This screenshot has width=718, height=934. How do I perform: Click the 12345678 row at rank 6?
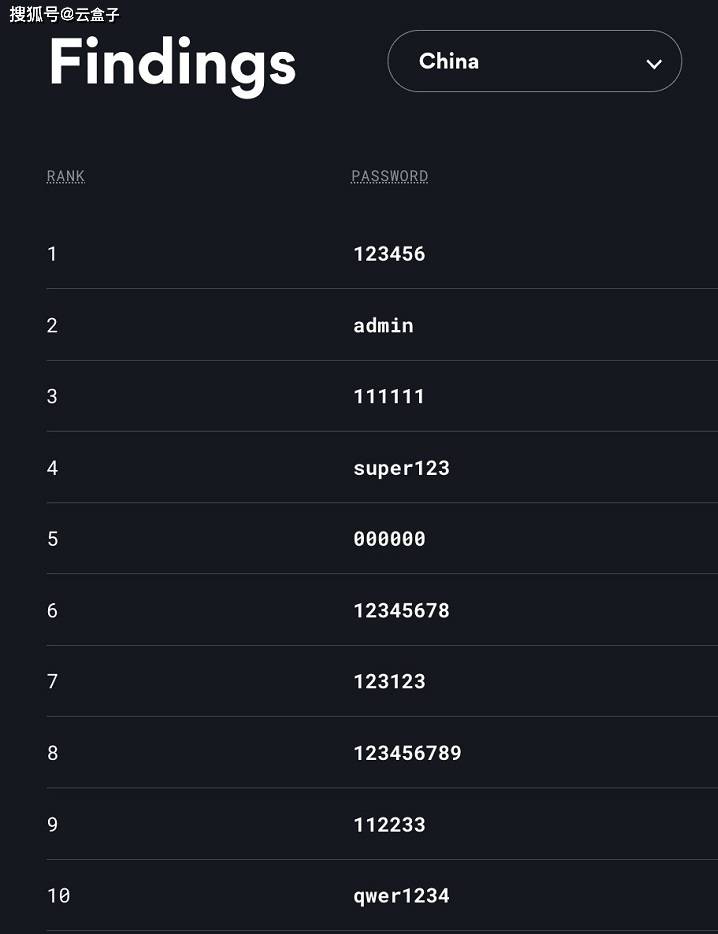point(401,610)
